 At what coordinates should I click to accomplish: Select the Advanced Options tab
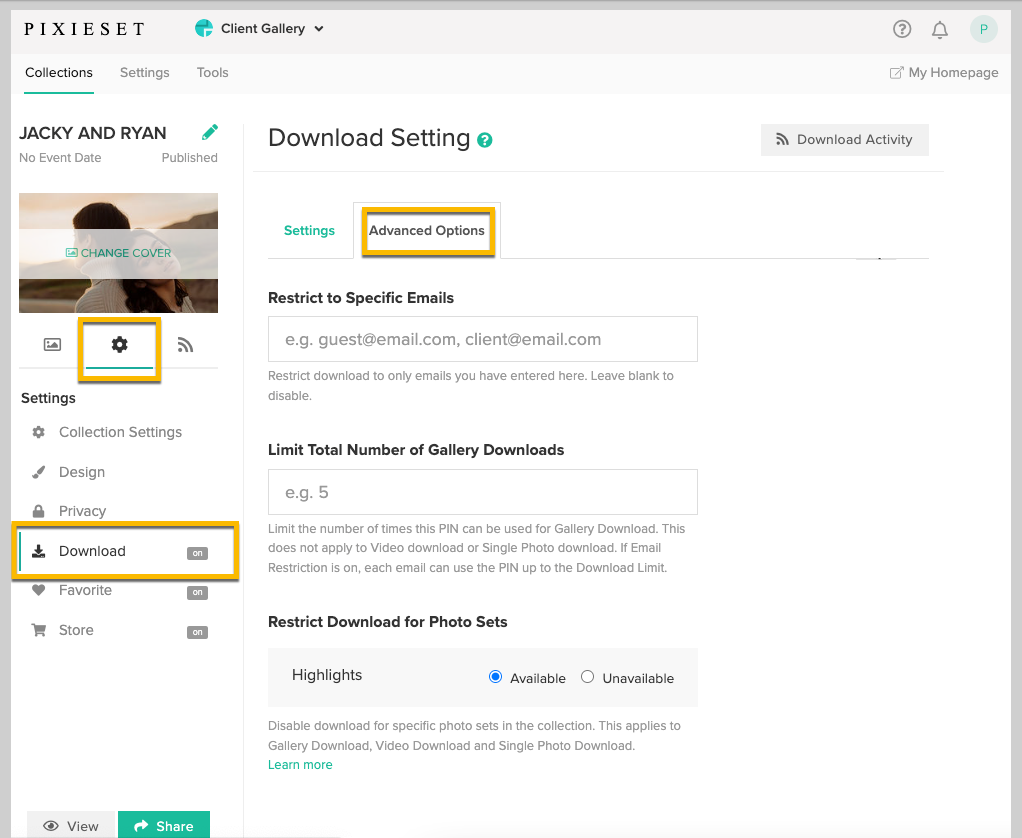pos(427,231)
